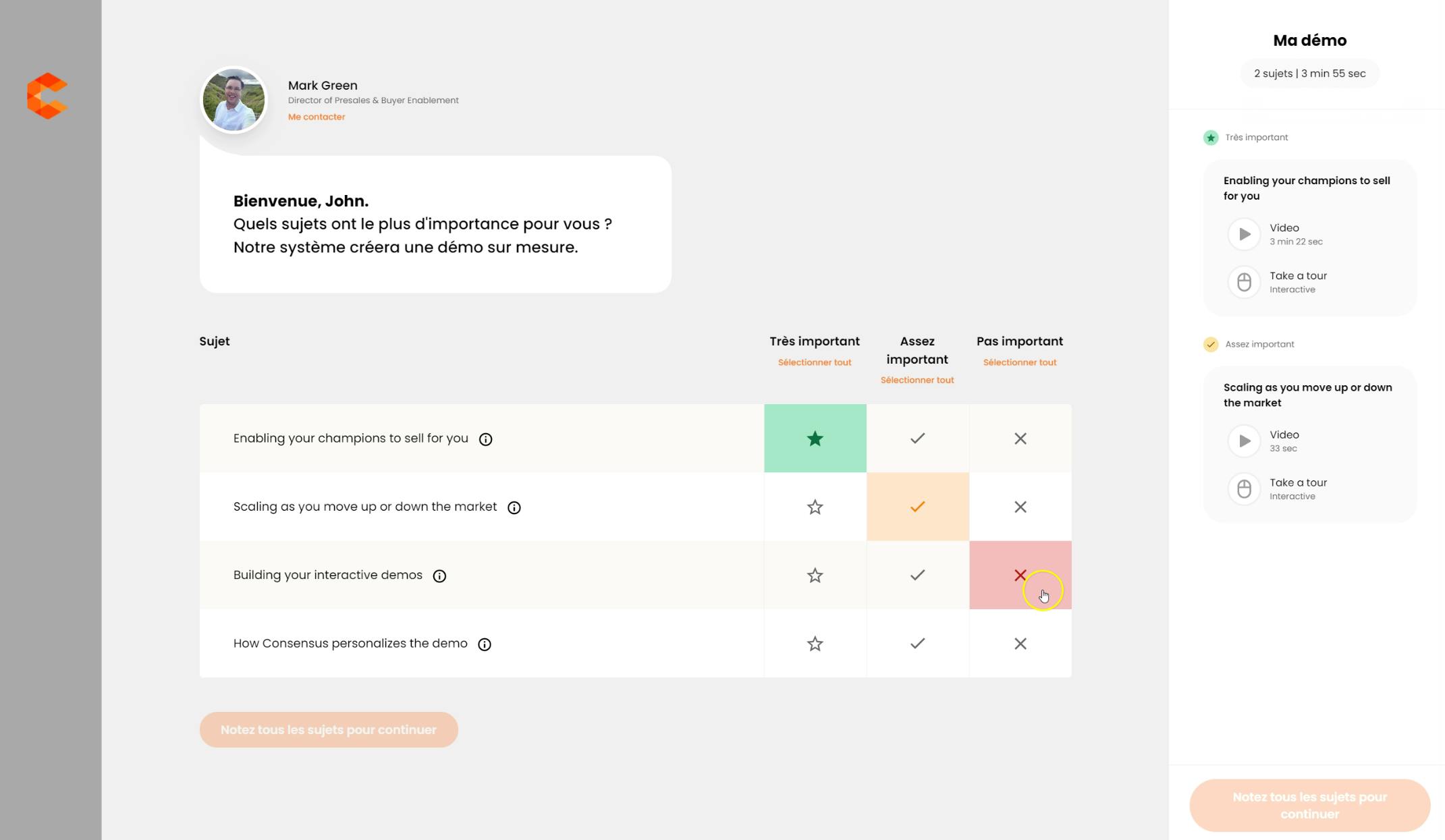1445x840 pixels.
Task: Click the orange Consensus logo in sidebar
Action: 47,96
